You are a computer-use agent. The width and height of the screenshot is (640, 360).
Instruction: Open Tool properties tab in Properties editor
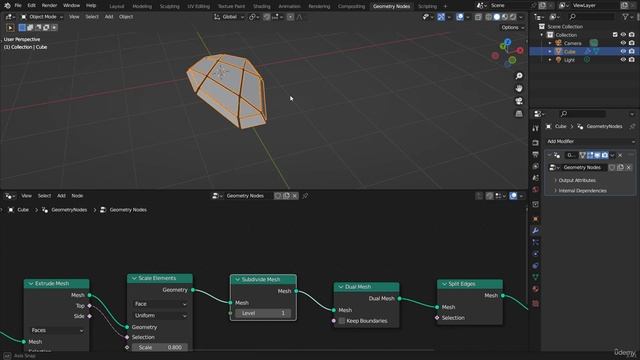536,129
